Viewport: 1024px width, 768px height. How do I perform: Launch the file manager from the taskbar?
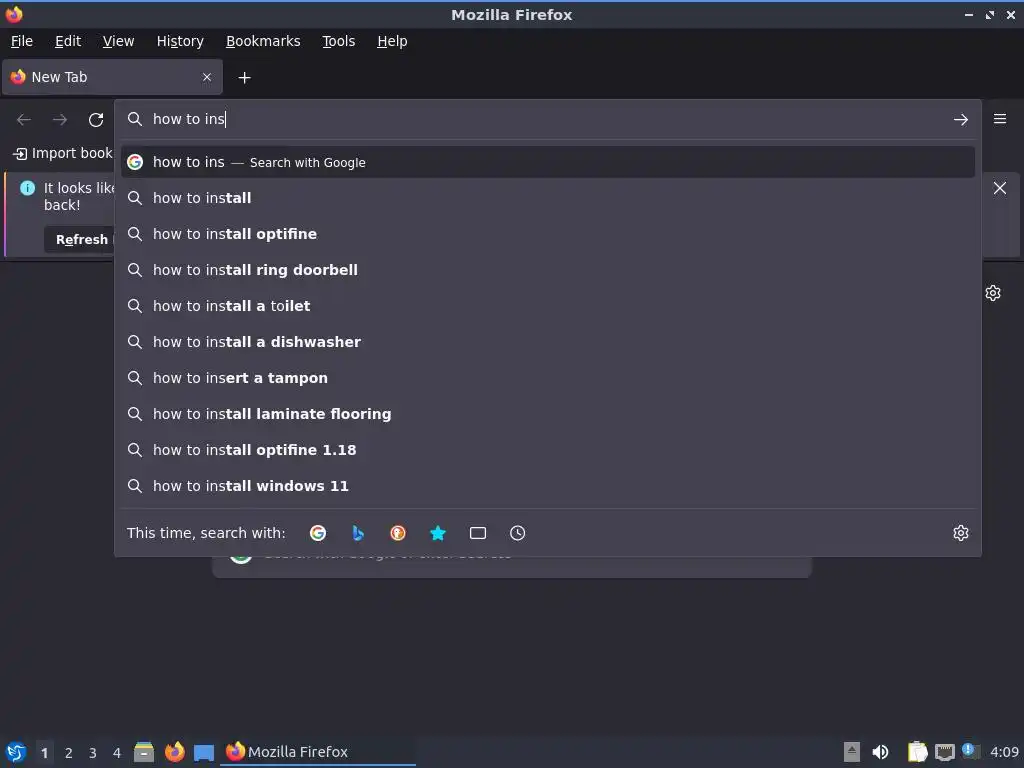coord(144,752)
